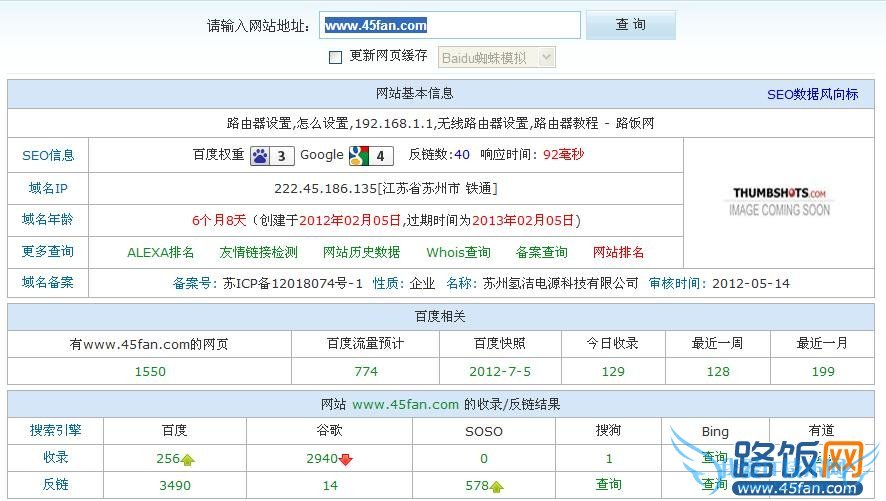
Task: Click SOSO 反链 value 578
Action: [477, 486]
